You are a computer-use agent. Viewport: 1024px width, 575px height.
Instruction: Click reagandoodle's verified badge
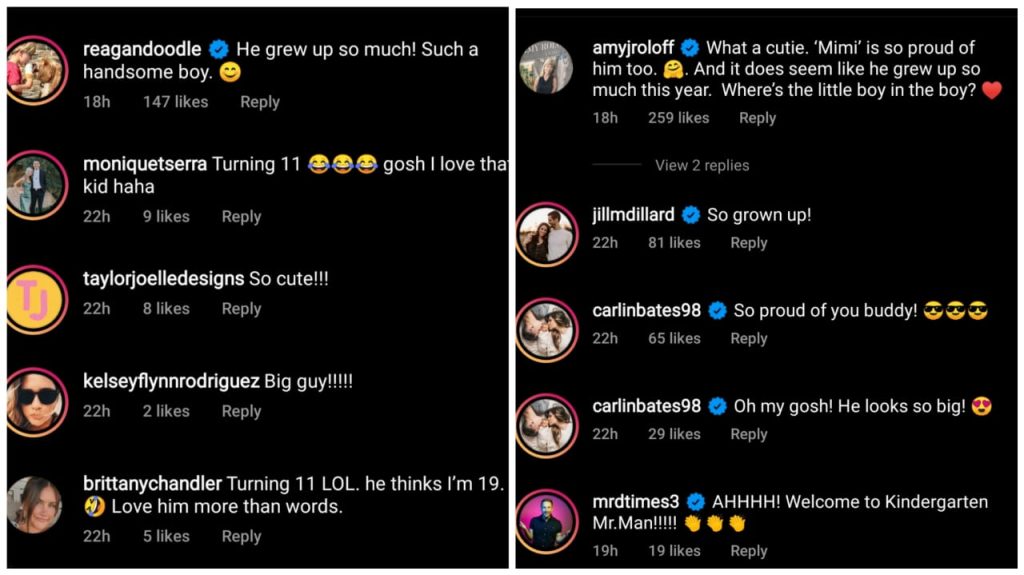(219, 49)
